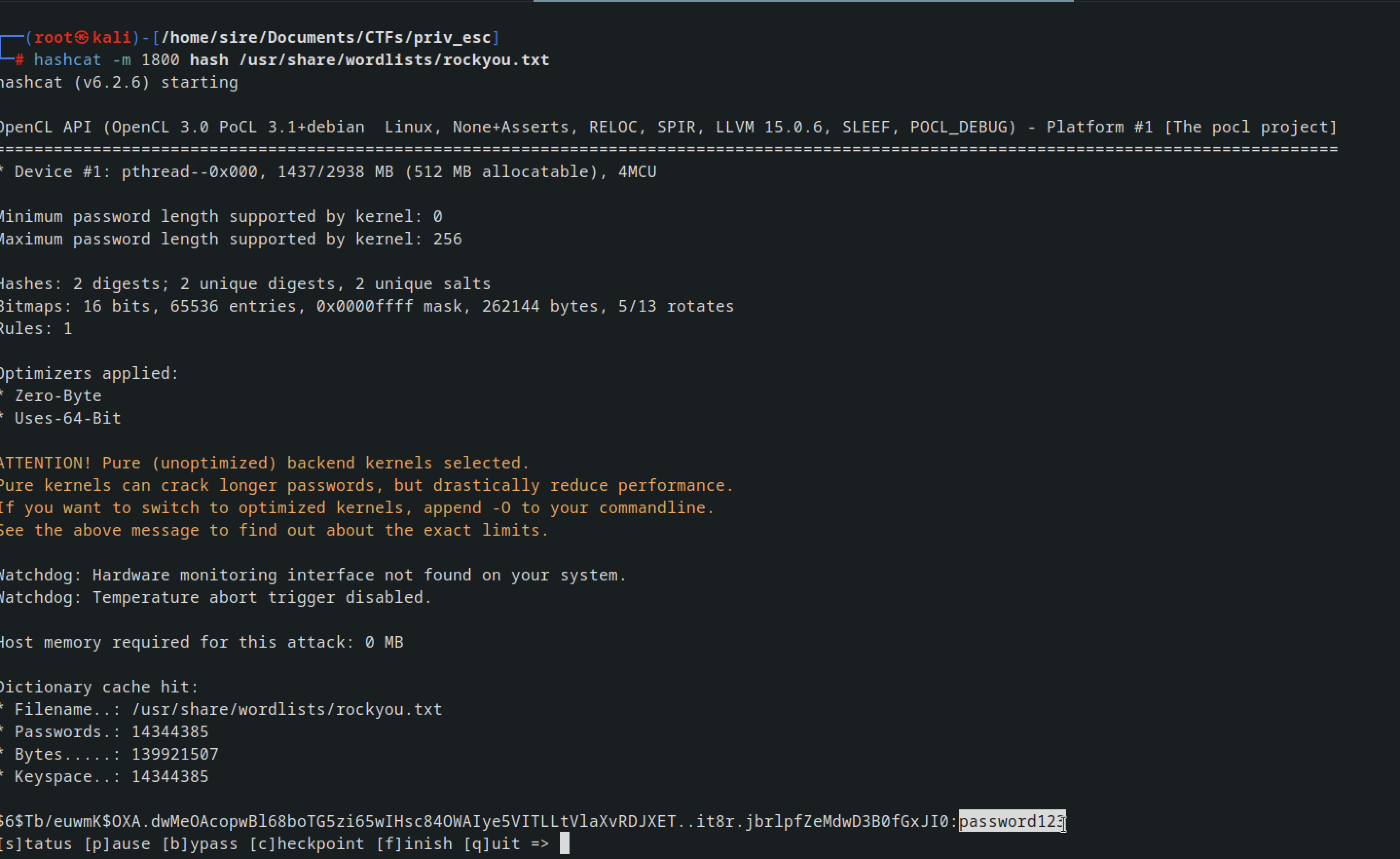Click the rockyou.txt path in the command line
Screen dimensions: 1400x859
394,60
